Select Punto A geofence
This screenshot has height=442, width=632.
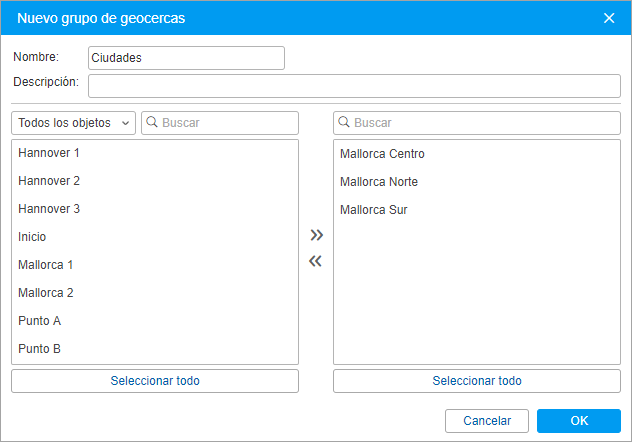155,321
